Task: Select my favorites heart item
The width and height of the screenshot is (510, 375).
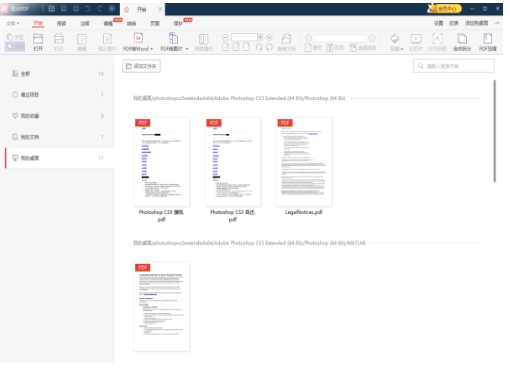Action: point(57,116)
